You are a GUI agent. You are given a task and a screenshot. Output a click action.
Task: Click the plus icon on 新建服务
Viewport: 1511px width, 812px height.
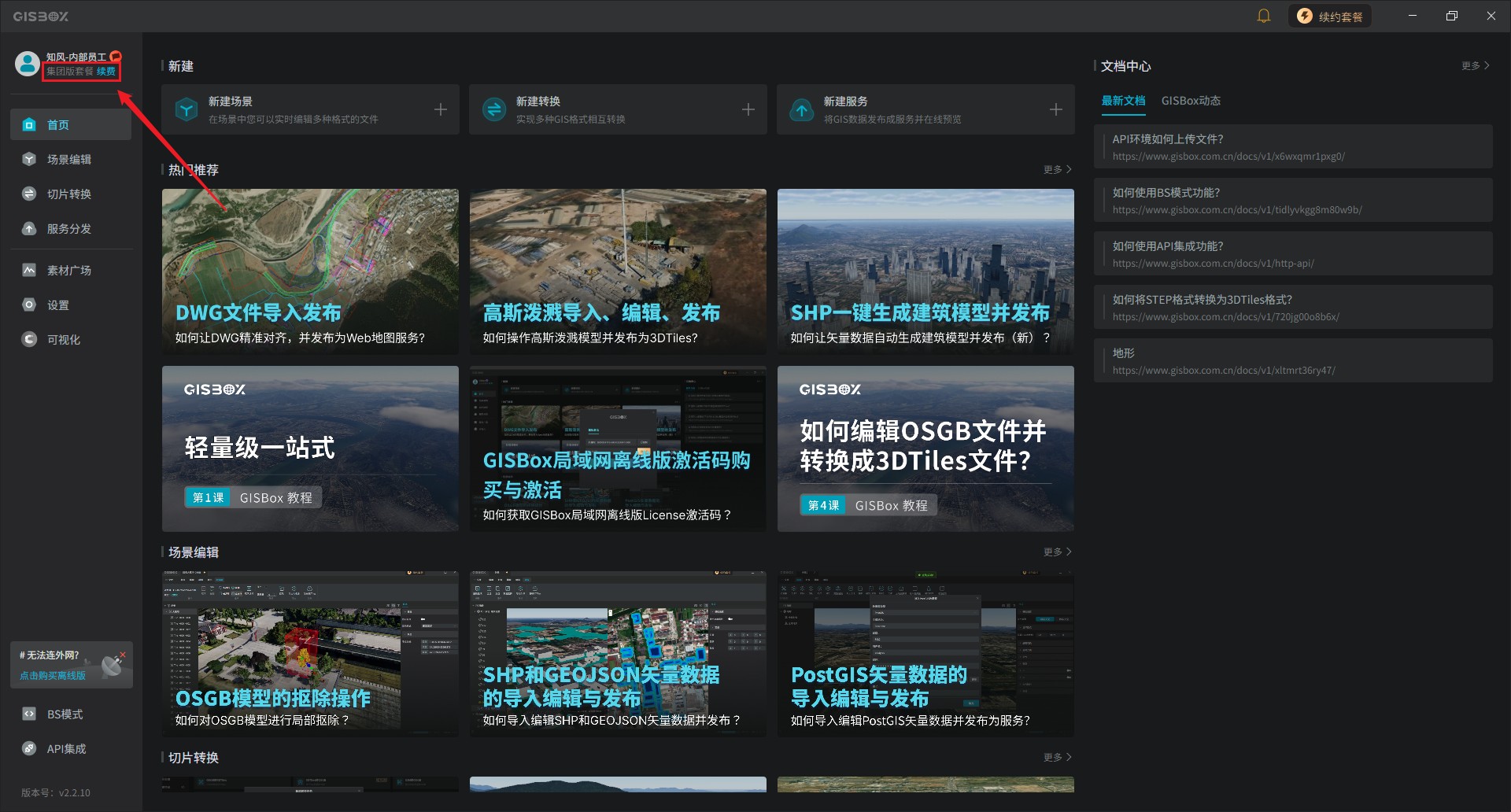[x=1056, y=109]
